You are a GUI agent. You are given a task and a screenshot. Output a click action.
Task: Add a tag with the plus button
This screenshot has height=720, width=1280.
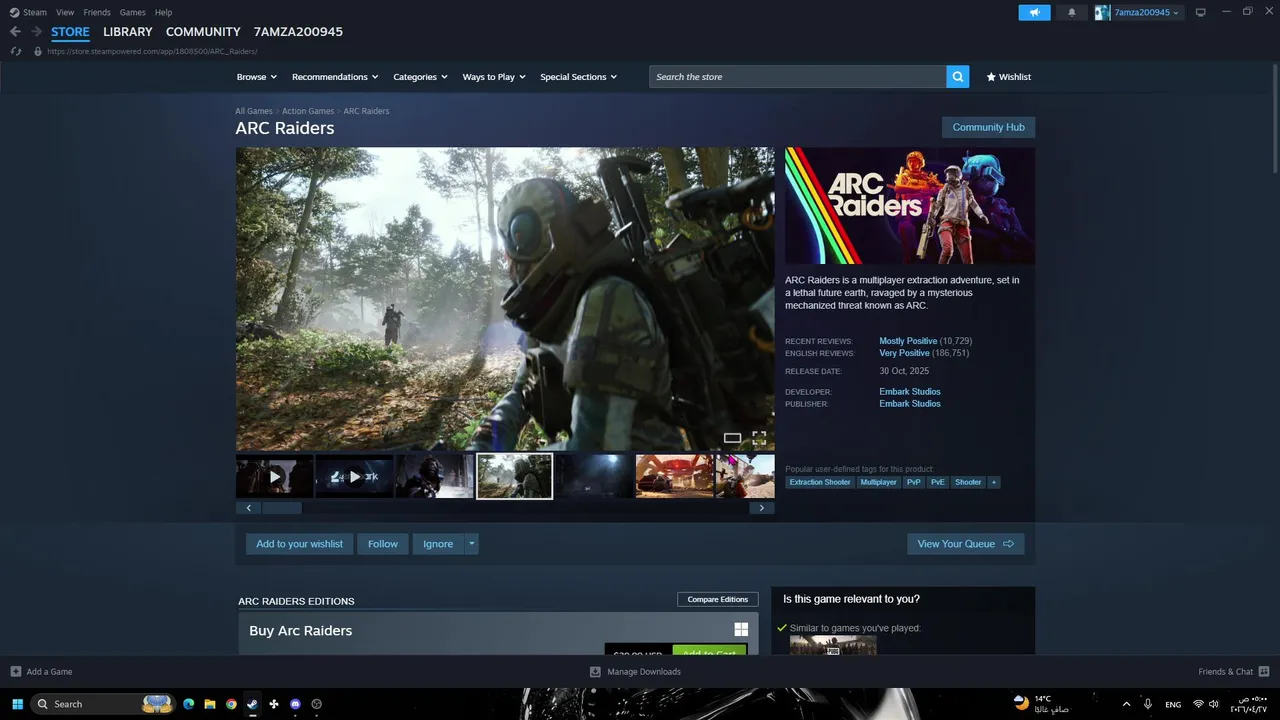[993, 482]
